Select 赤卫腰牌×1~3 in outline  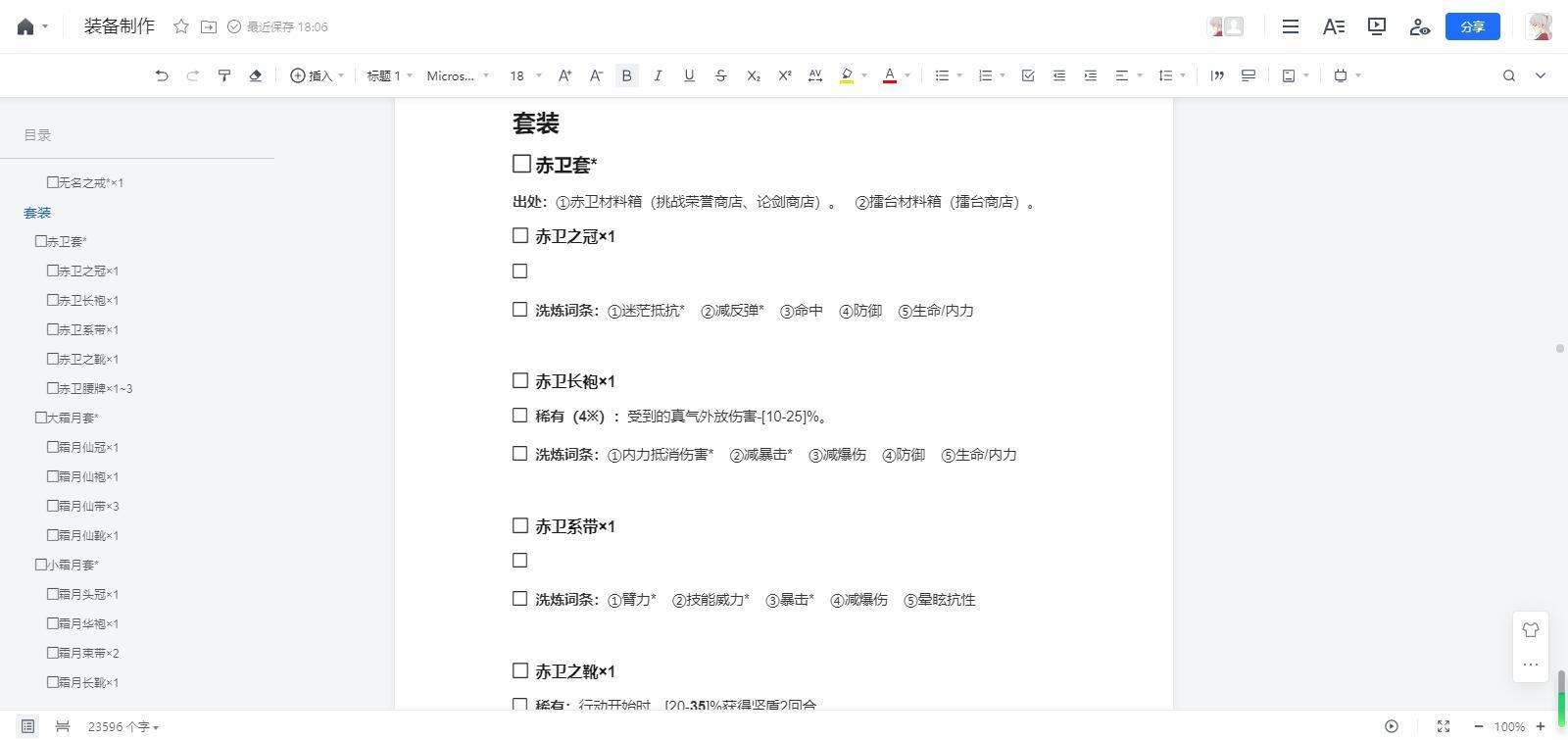tap(90, 388)
